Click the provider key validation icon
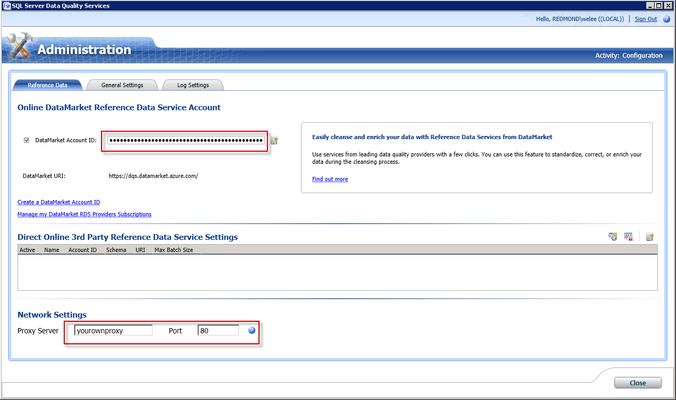Viewport: 676px width, 400px height. (650, 237)
